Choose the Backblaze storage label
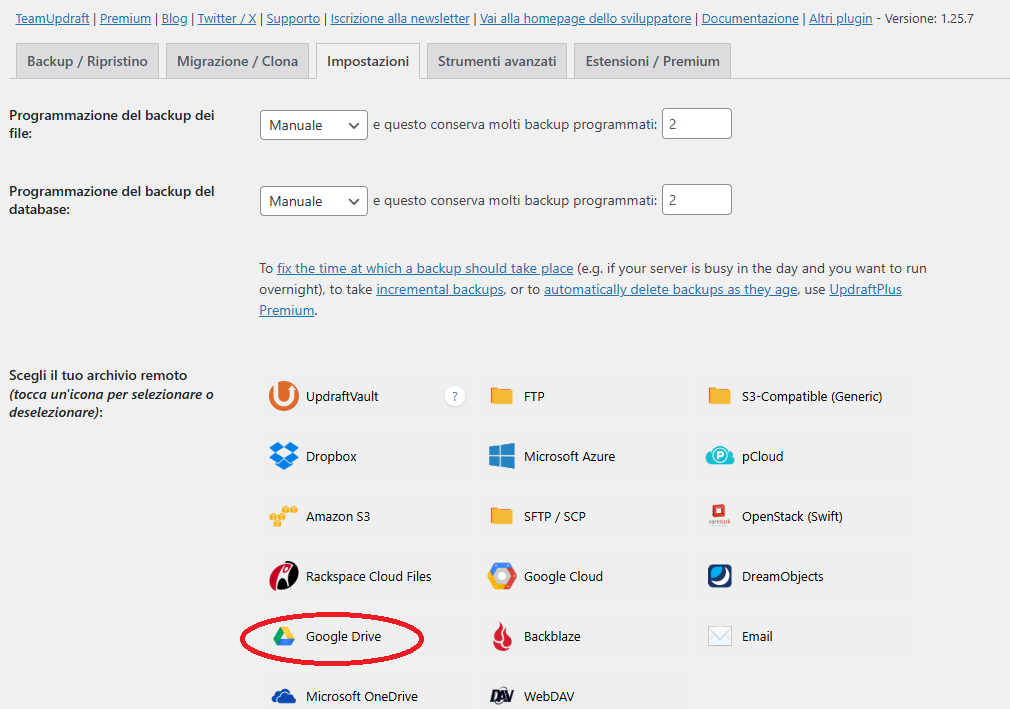Viewport: 1010px width, 709px height. click(552, 636)
